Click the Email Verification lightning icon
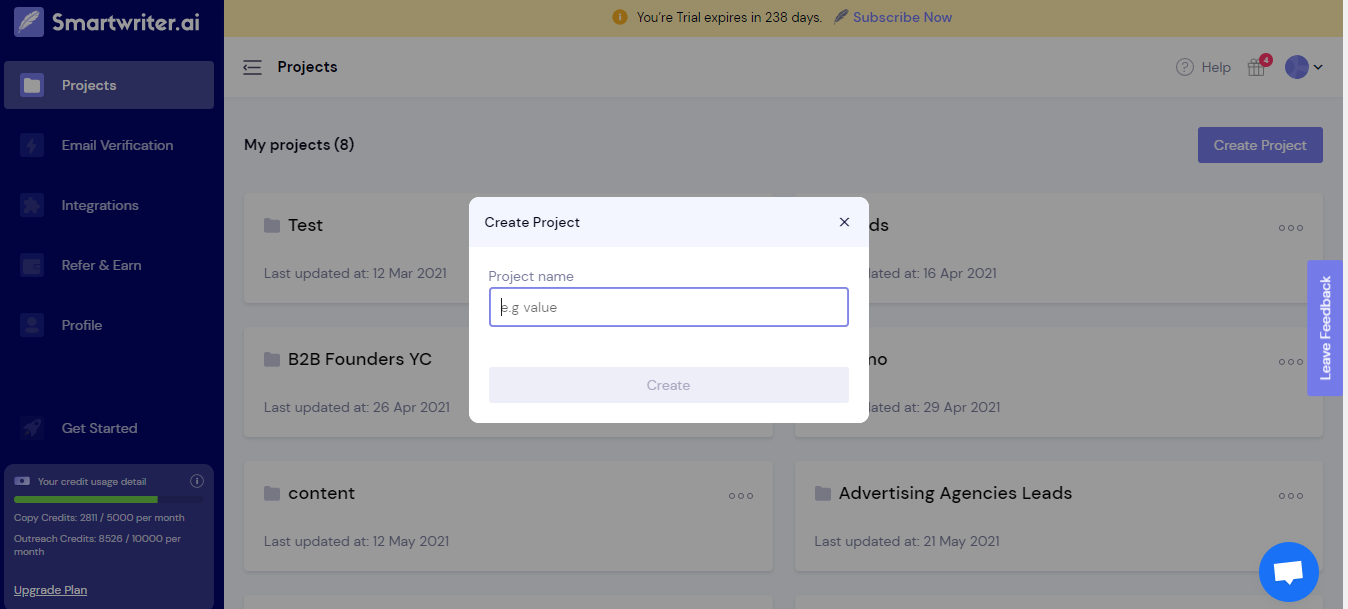 click(32, 145)
